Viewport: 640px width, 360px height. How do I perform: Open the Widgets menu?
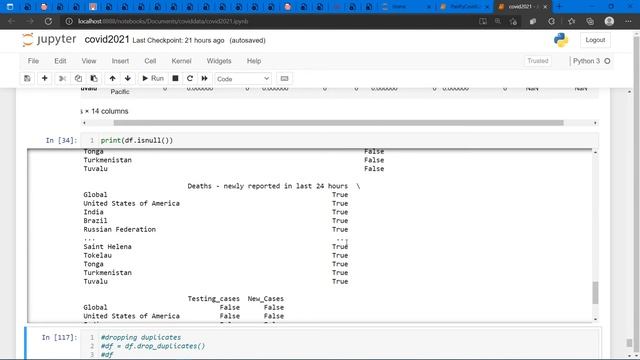[219, 61]
